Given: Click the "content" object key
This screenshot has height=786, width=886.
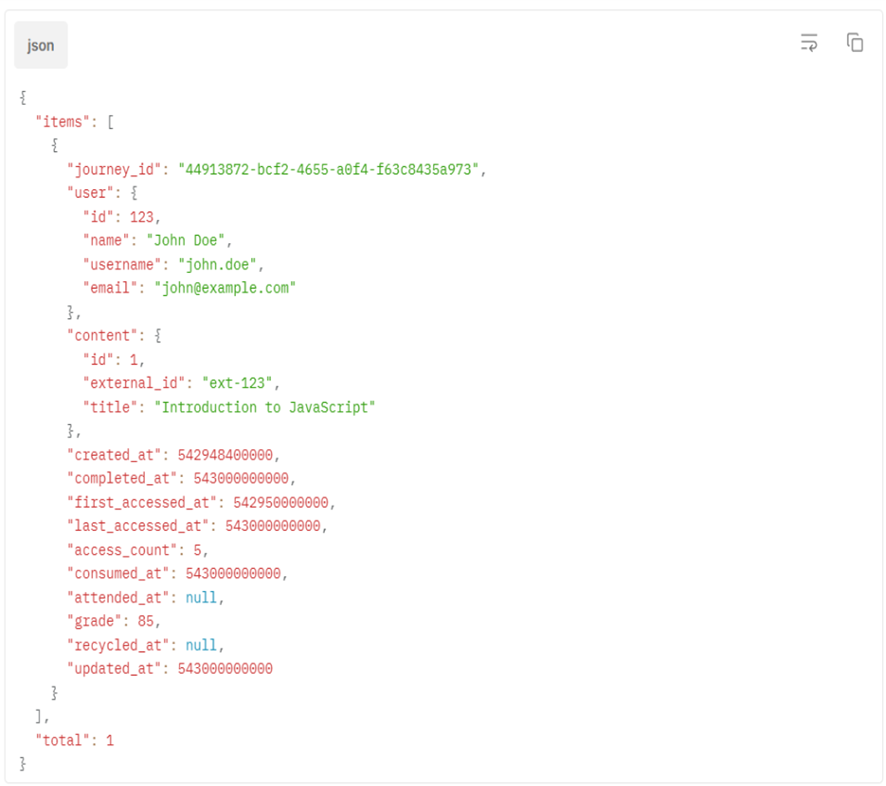Looking at the screenshot, I should pos(103,336).
